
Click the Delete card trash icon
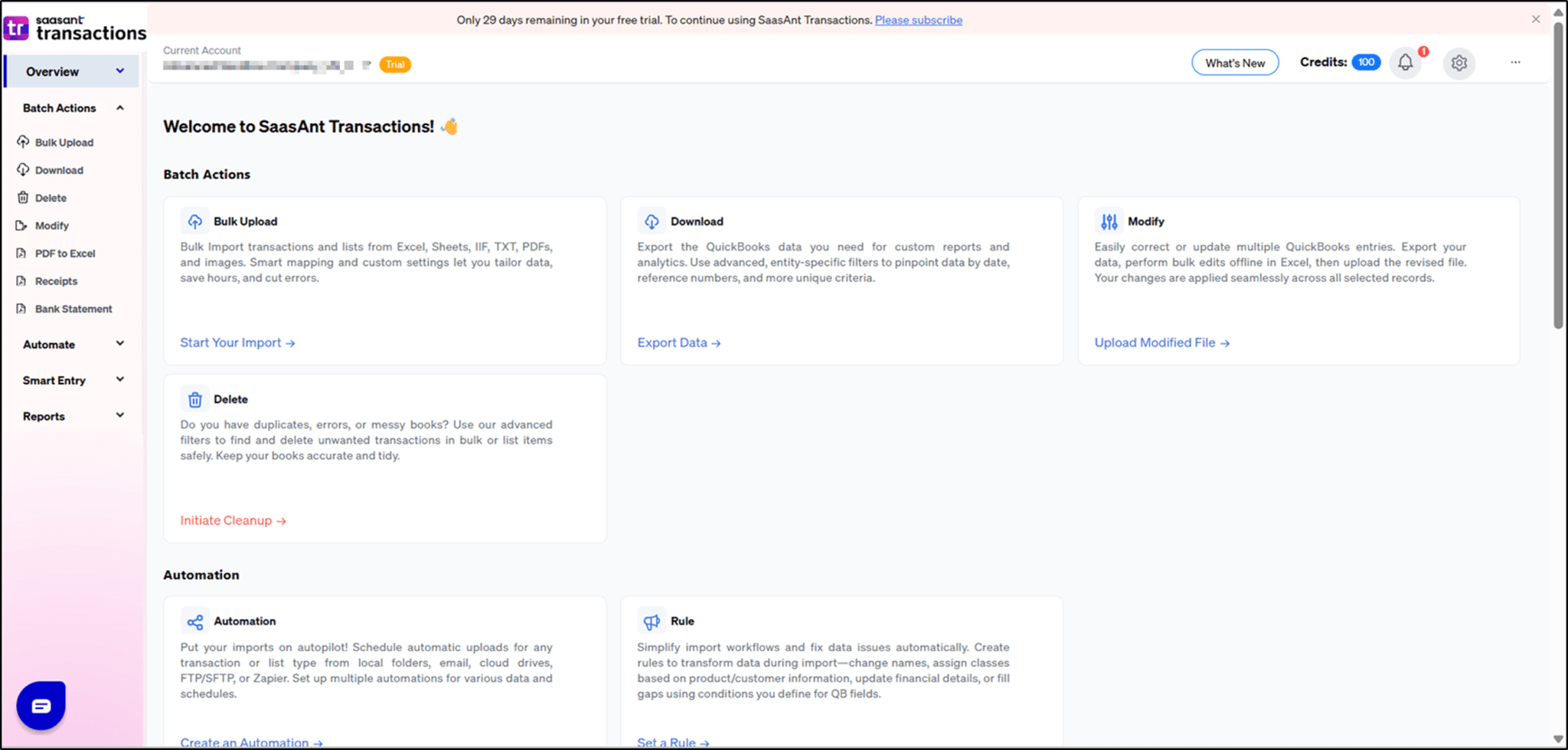(195, 399)
